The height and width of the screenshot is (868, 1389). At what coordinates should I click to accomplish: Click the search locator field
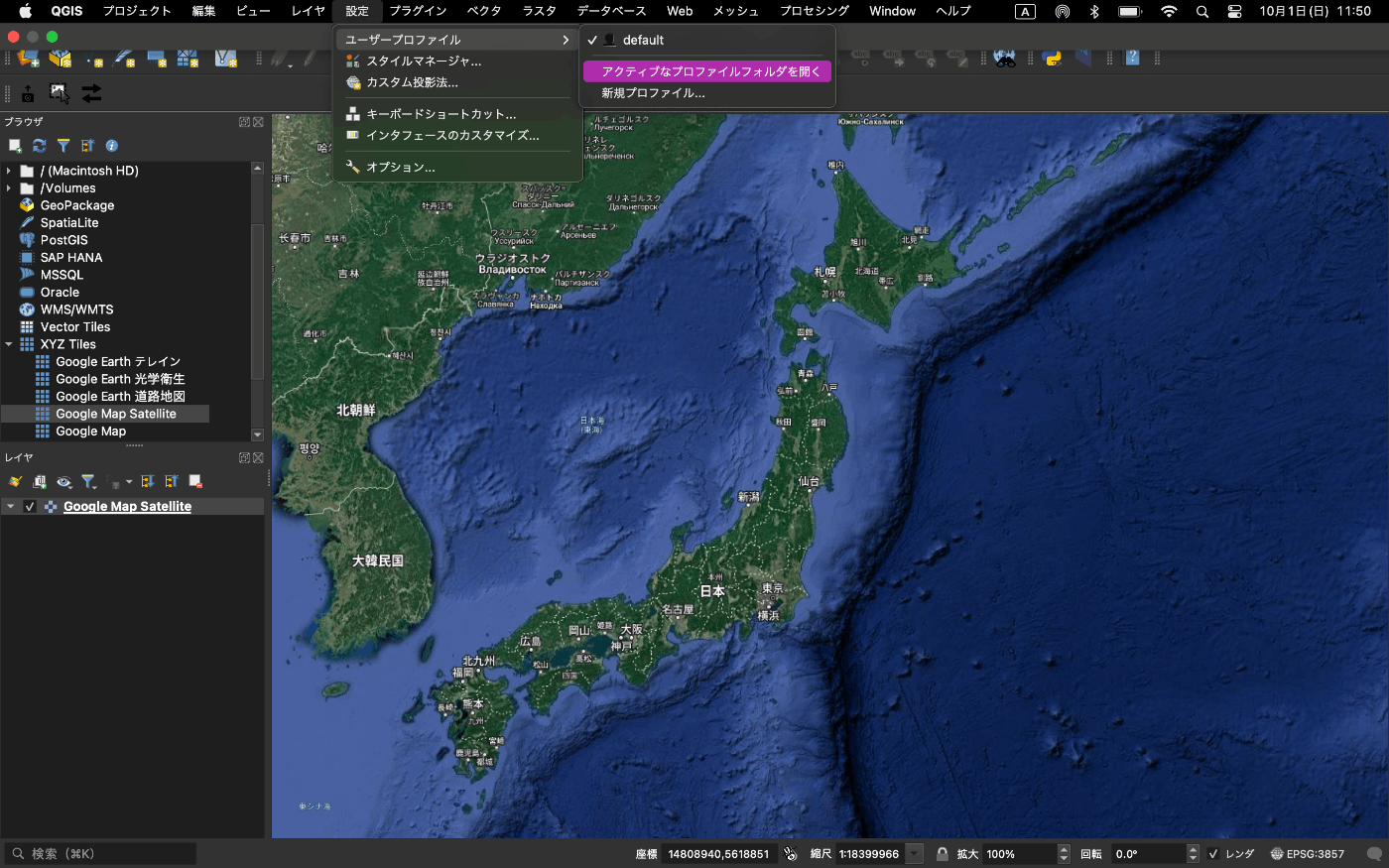click(x=100, y=854)
